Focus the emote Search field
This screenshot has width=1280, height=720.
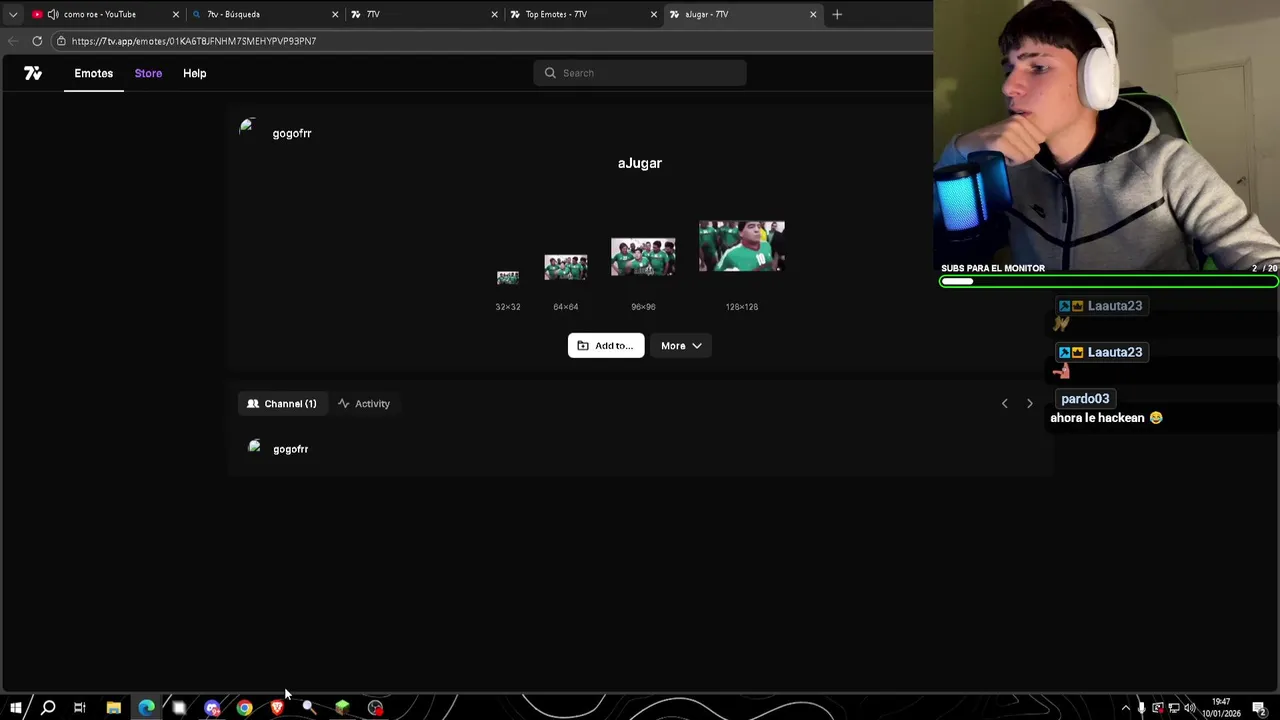tap(640, 73)
